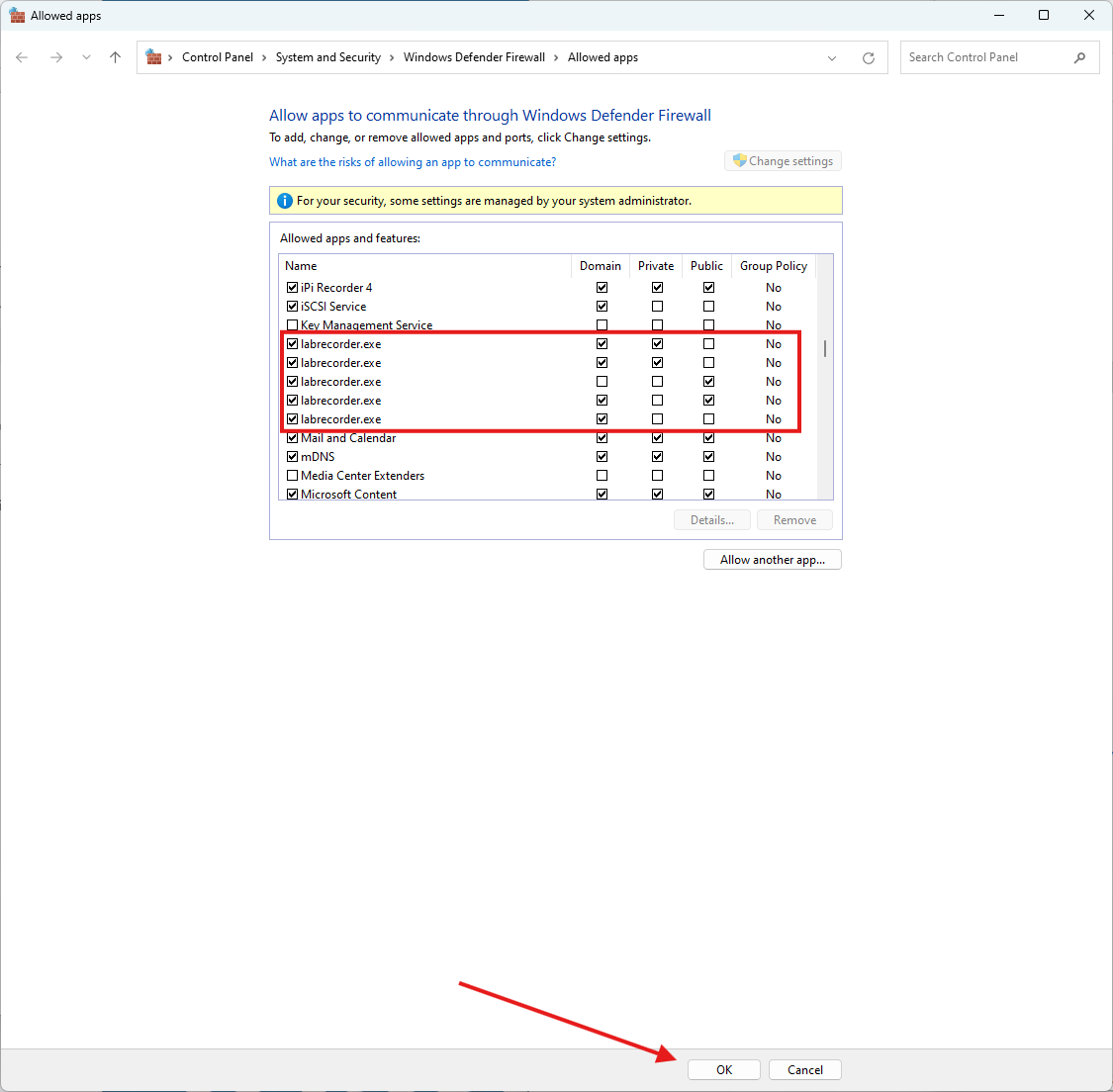Open the recent locations dropdown arrow
Screen dimensions: 1113x1092
[86, 57]
